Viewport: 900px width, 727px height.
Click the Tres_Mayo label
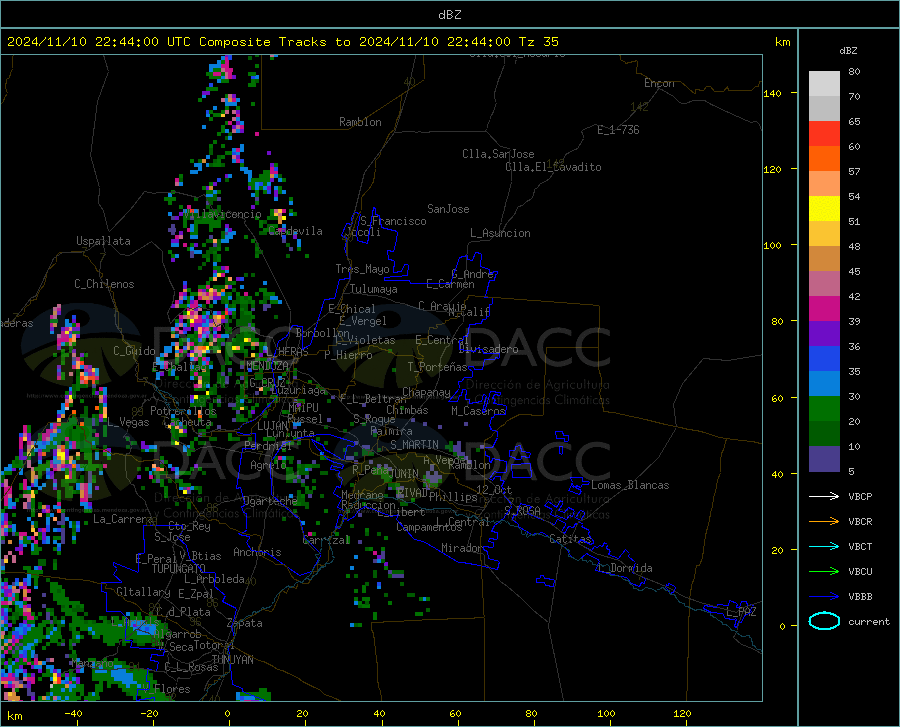362,269
